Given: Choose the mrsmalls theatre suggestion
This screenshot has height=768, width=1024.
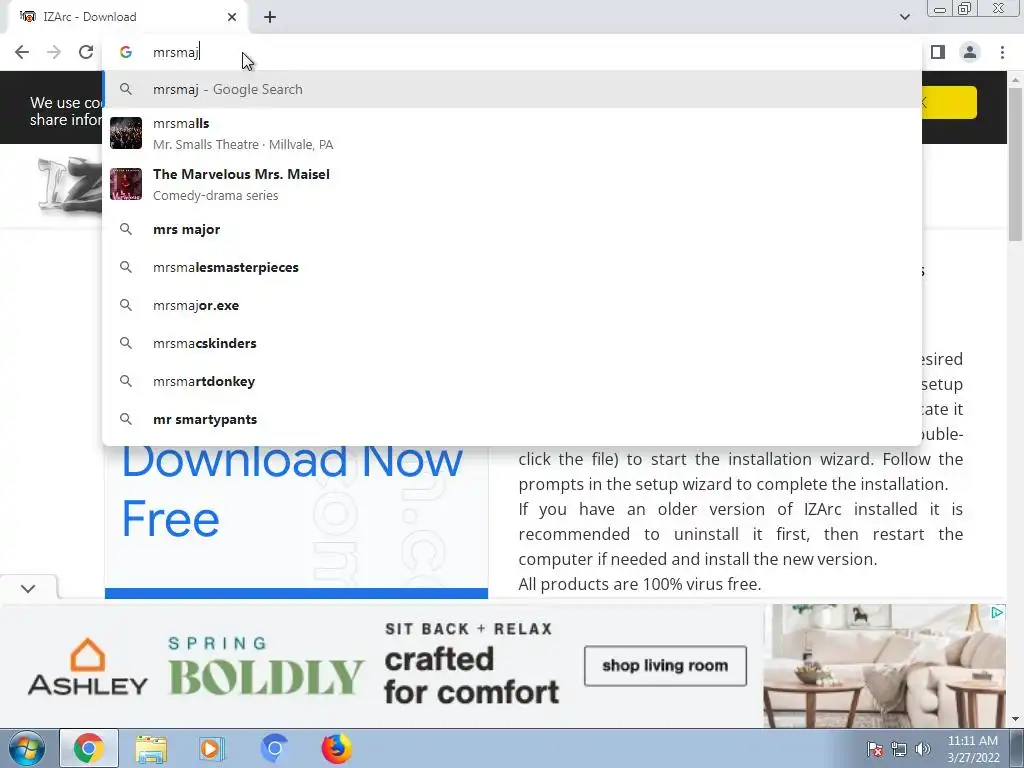Looking at the screenshot, I should (x=512, y=133).
